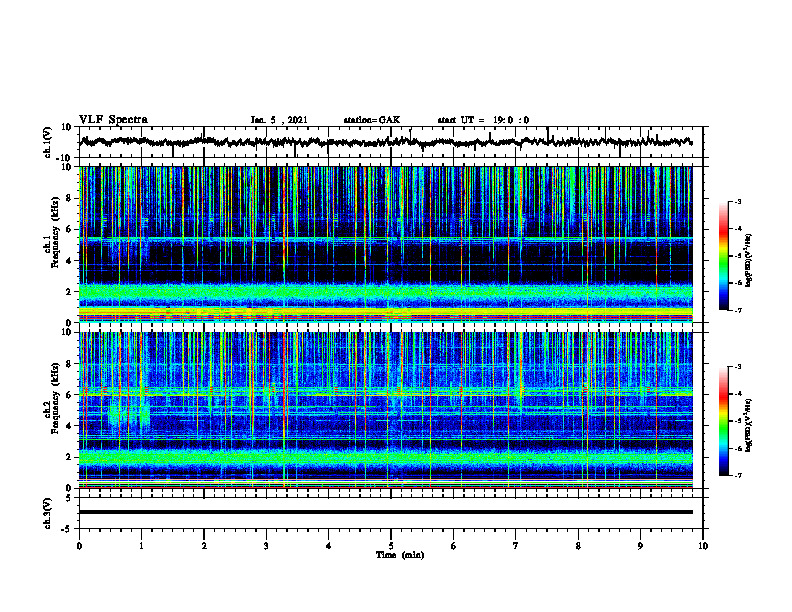Click time-axis tick label "8"

[578, 546]
